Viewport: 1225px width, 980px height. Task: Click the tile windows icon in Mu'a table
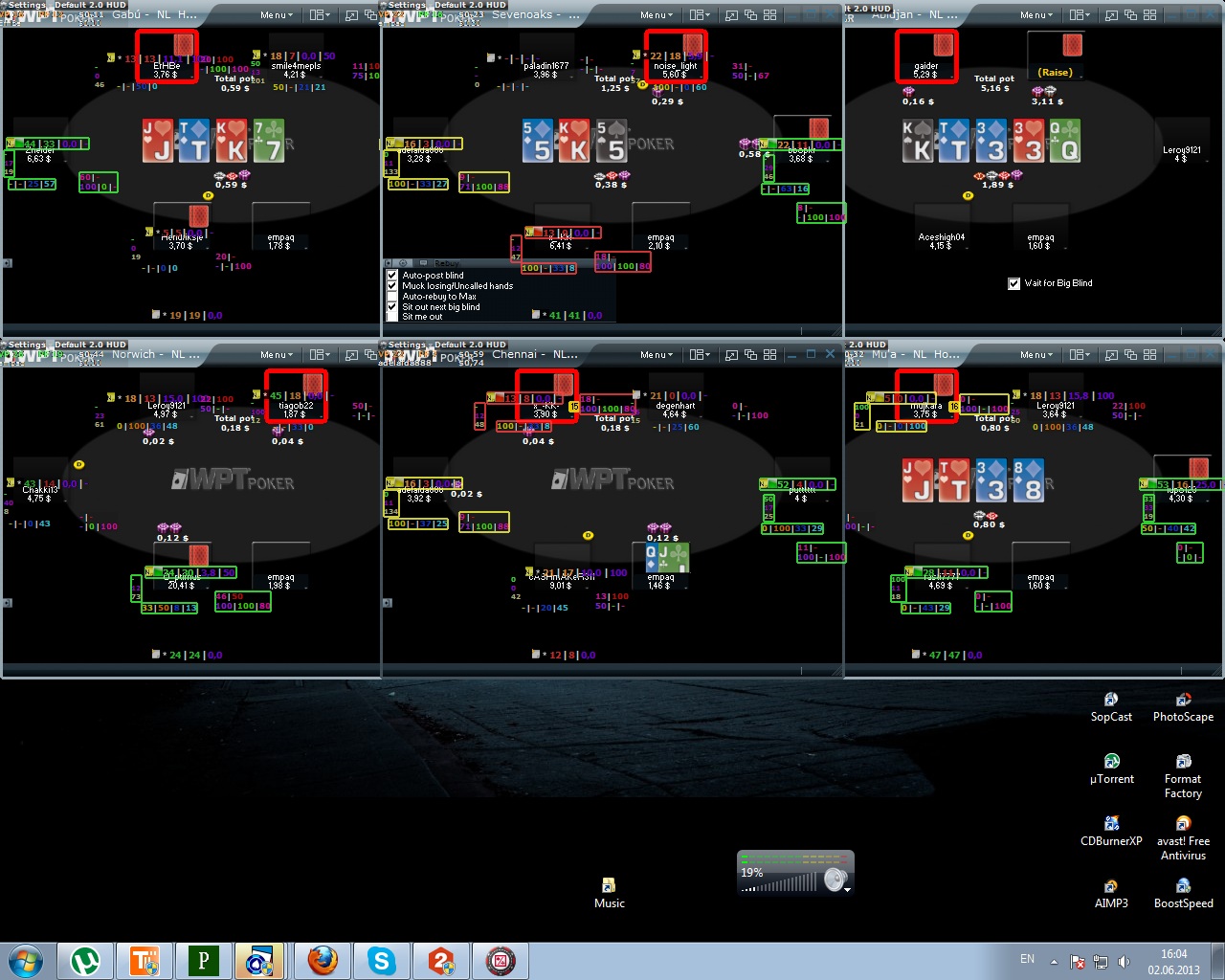pyautogui.click(x=1150, y=355)
